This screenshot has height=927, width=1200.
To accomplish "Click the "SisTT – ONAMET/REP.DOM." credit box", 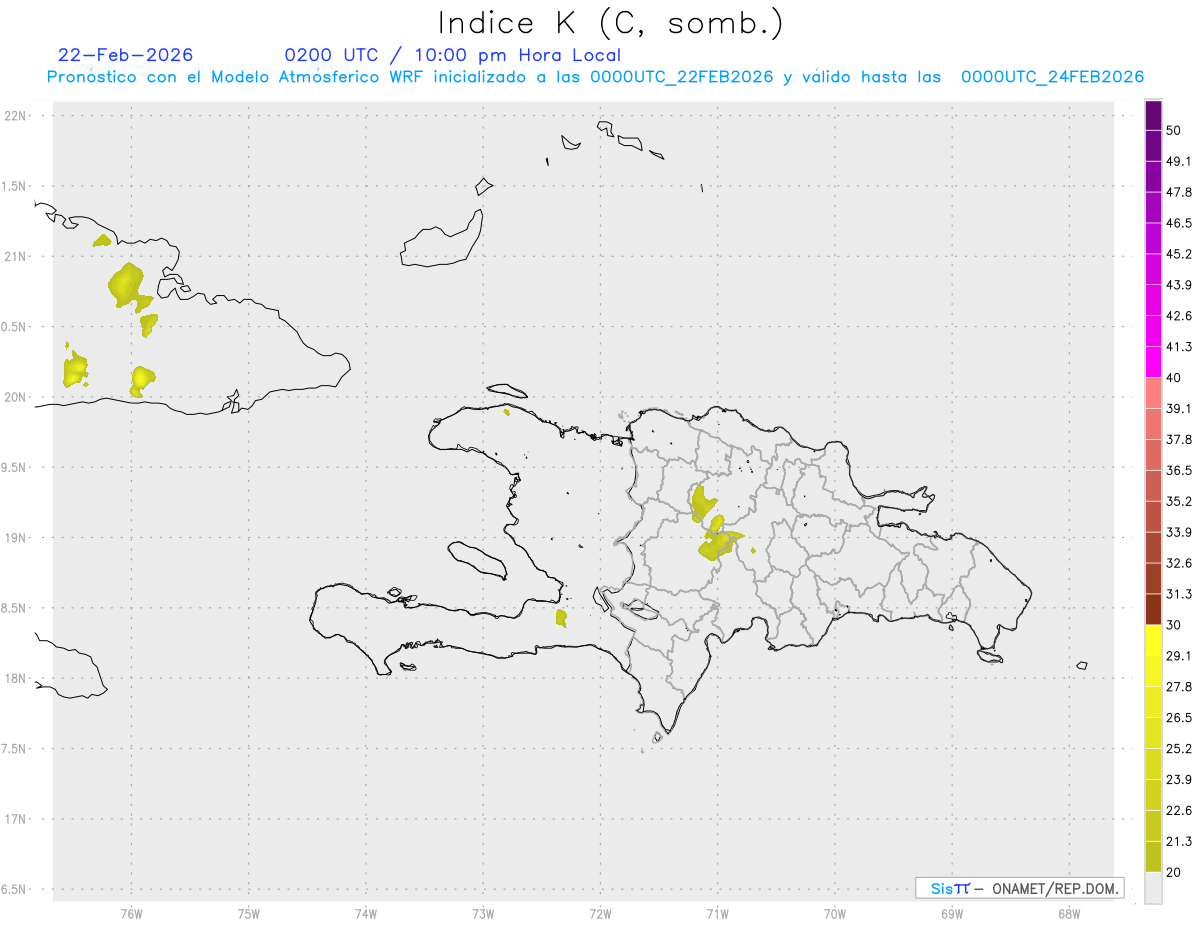I will point(1020,888).
